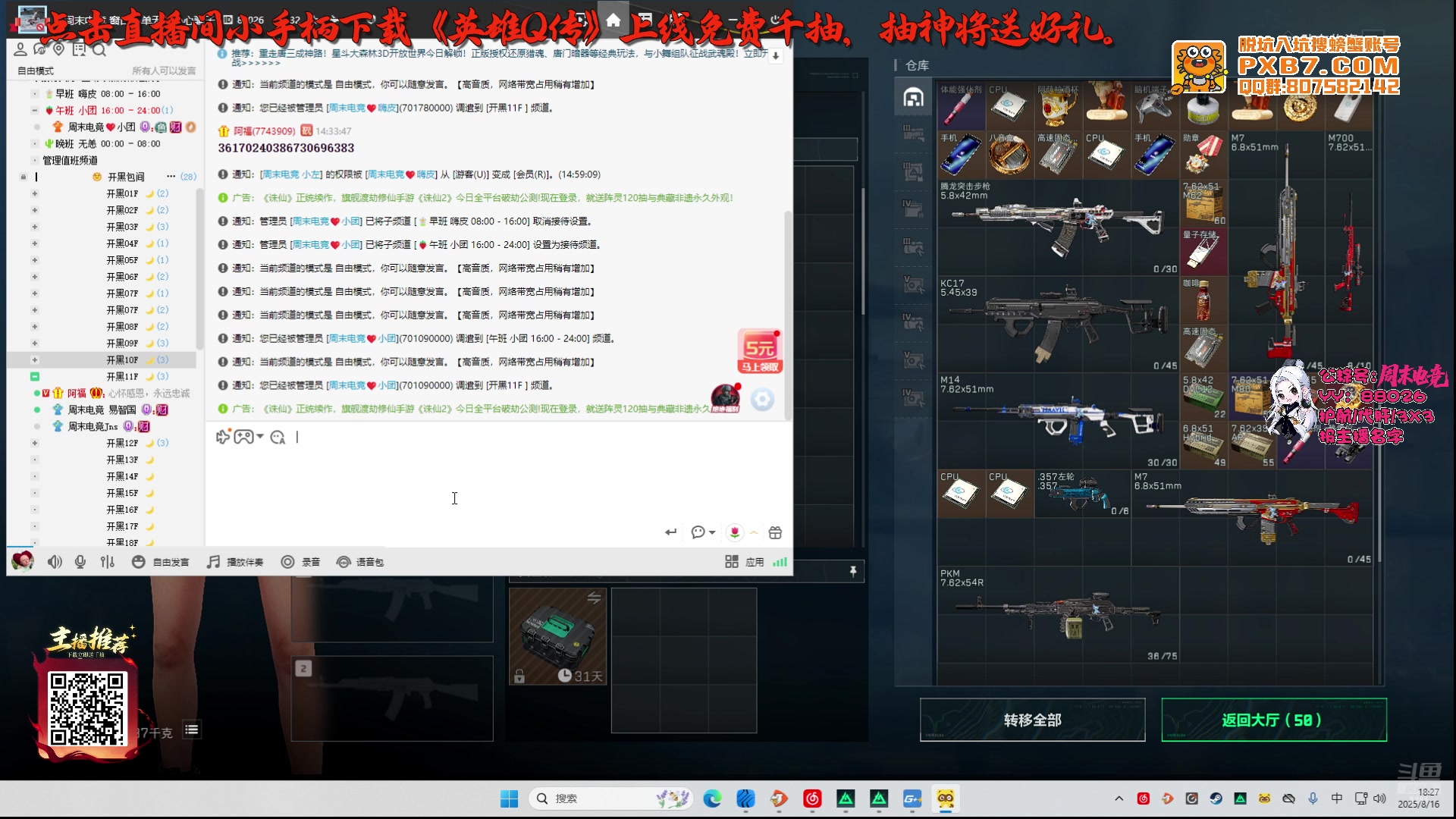
Task: Click the 量子存储 USB item
Action: pyautogui.click(x=1203, y=252)
